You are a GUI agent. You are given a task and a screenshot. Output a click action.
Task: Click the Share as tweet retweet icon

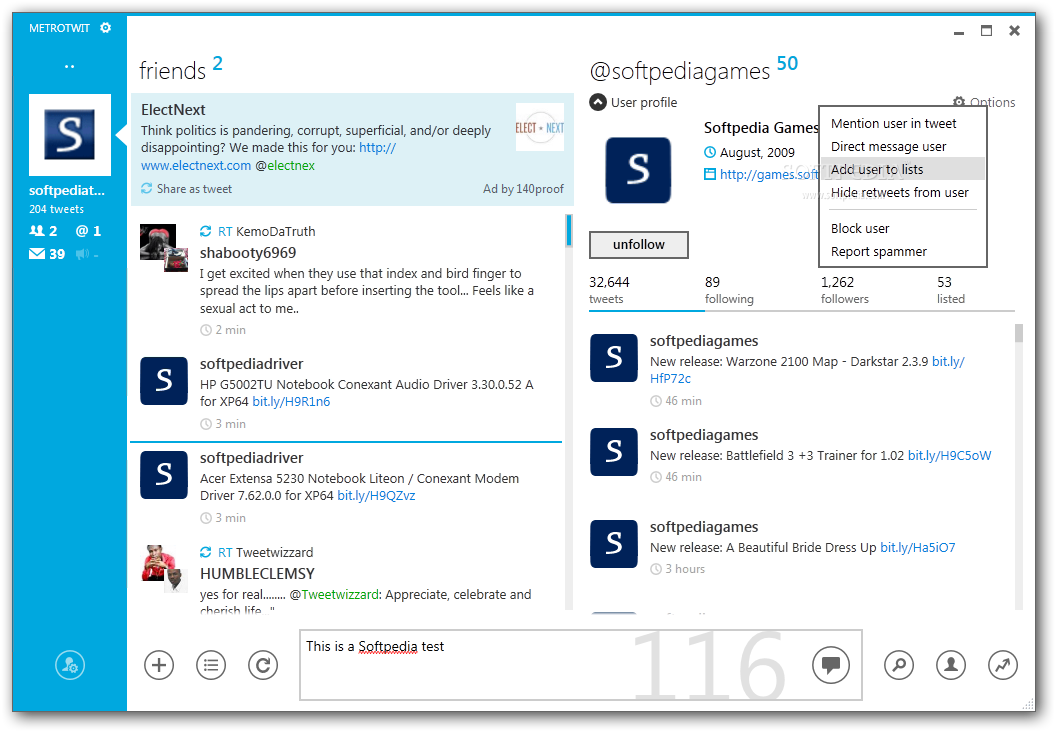pyautogui.click(x=146, y=189)
